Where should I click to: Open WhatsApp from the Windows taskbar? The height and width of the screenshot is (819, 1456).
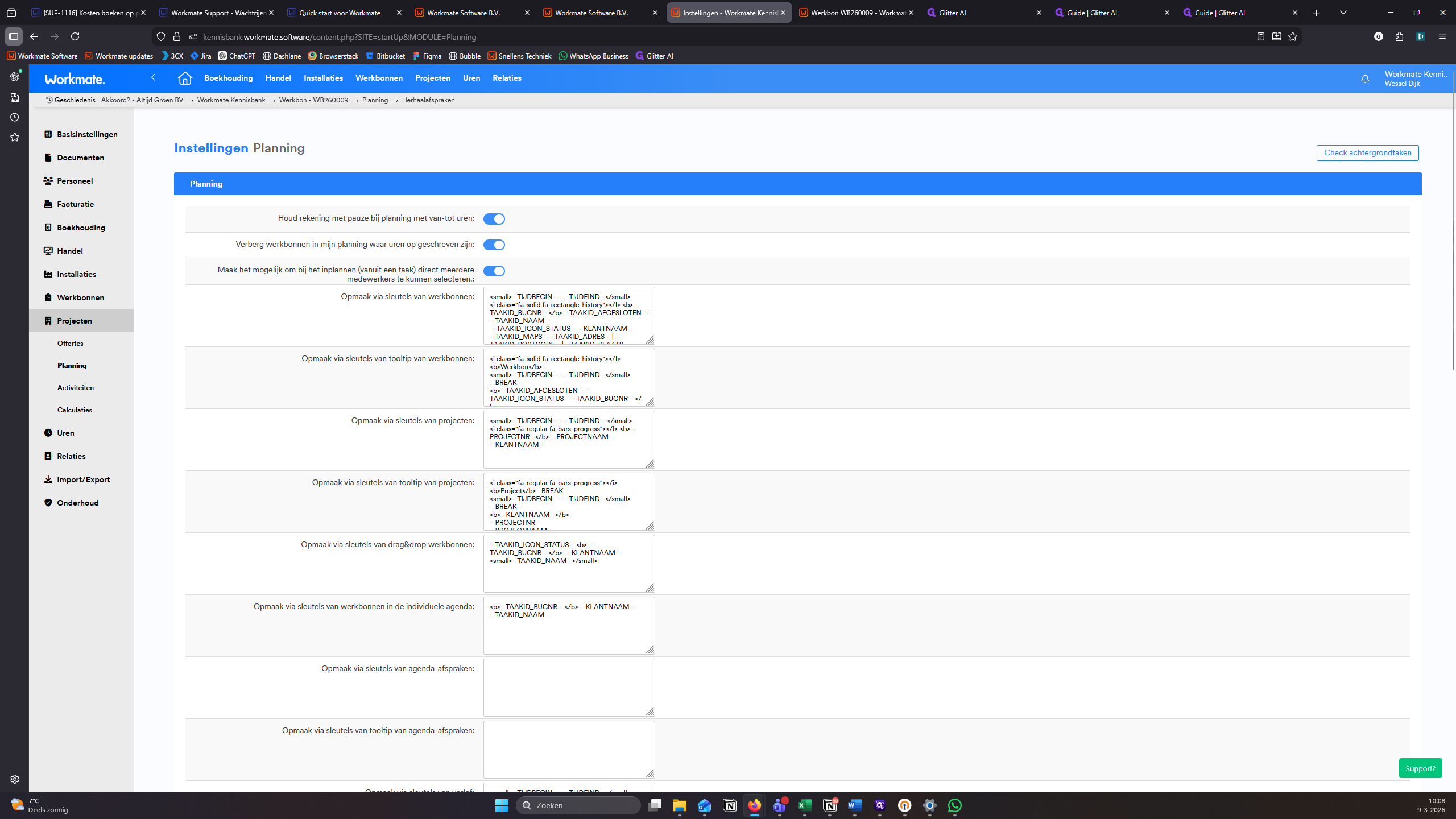tap(954, 805)
